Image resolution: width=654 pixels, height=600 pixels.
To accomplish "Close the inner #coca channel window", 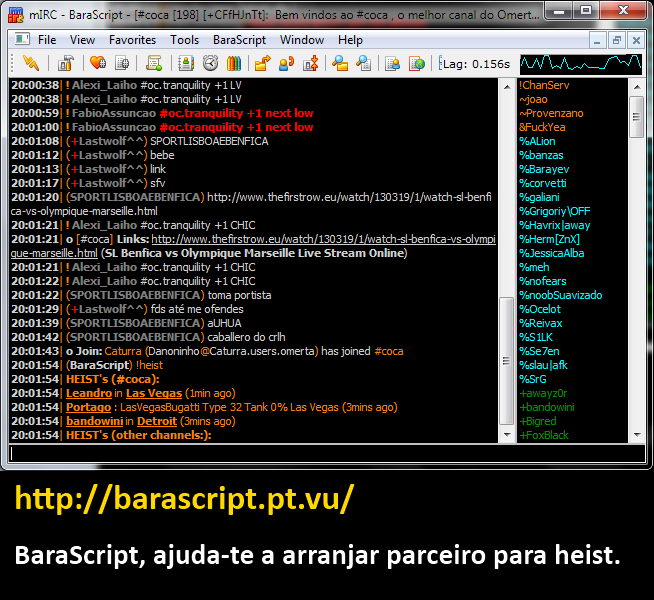I will click(x=636, y=40).
